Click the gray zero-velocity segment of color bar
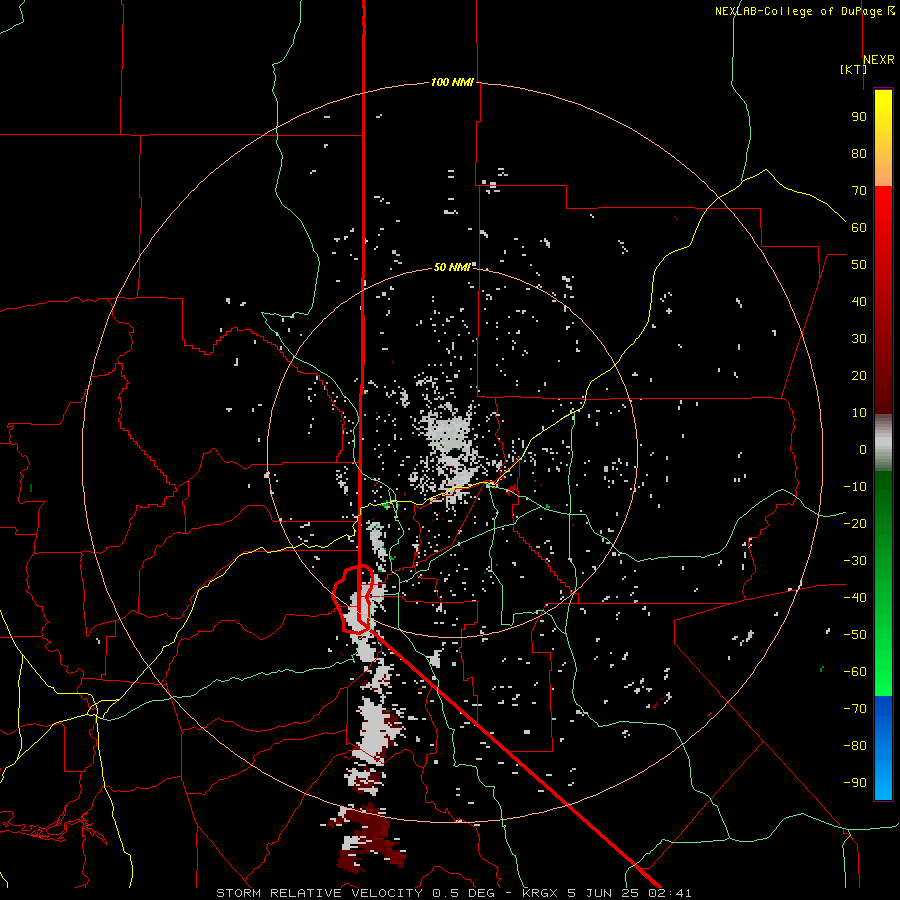The height and width of the screenshot is (900, 900). pyautogui.click(x=883, y=442)
